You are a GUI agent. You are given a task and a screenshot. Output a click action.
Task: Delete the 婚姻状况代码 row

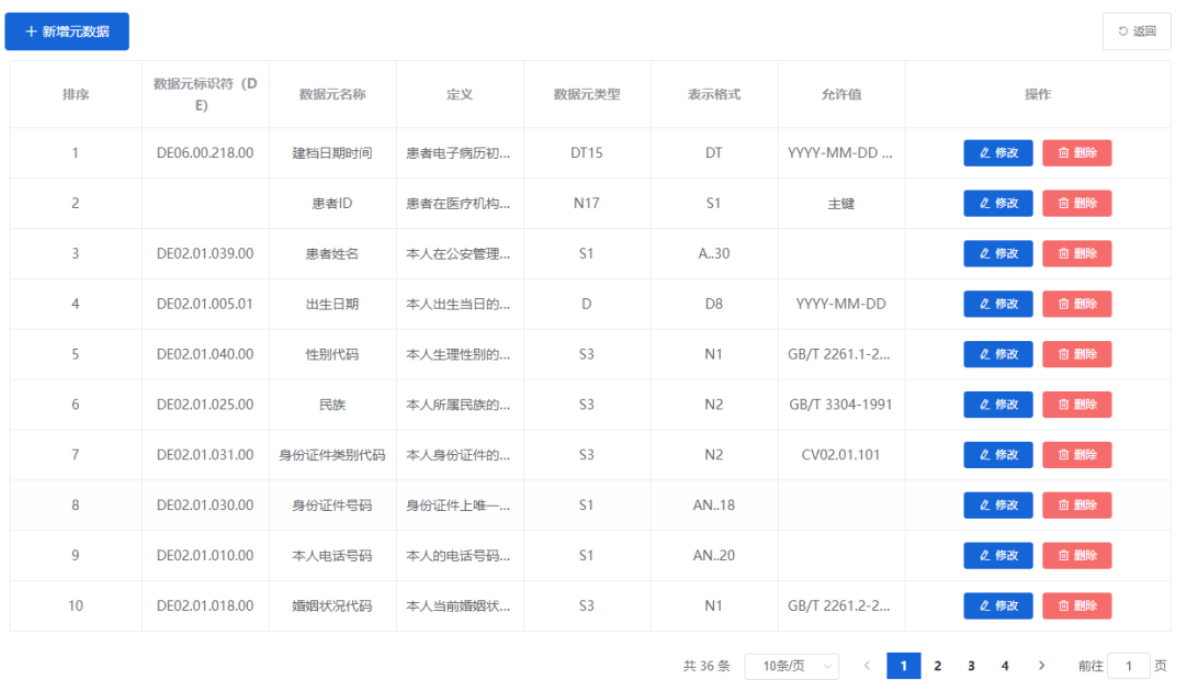point(1077,606)
